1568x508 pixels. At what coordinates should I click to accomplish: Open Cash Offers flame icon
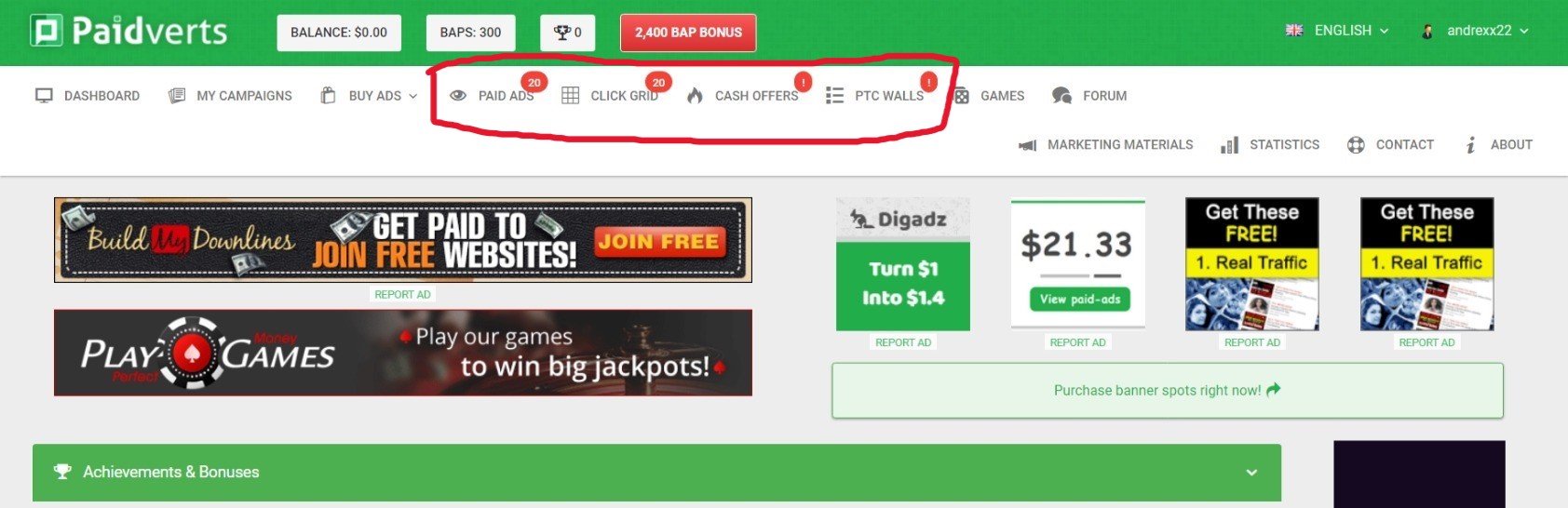(695, 96)
